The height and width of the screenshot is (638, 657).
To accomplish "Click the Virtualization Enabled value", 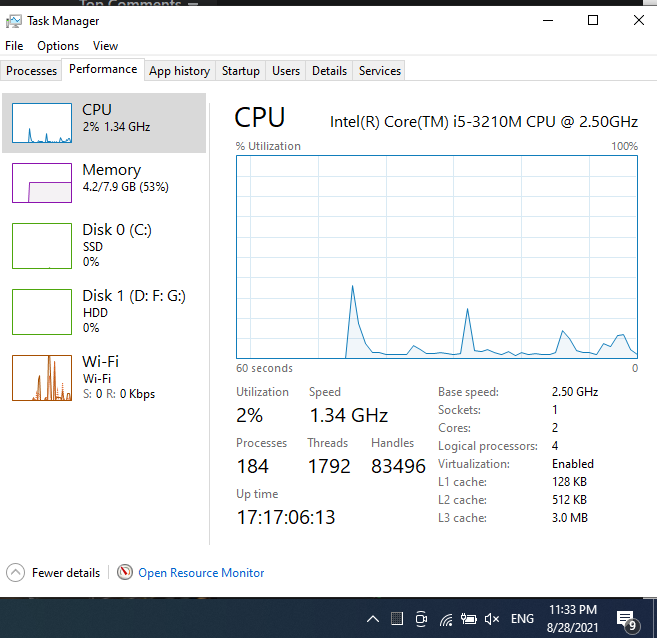I will click(573, 464).
